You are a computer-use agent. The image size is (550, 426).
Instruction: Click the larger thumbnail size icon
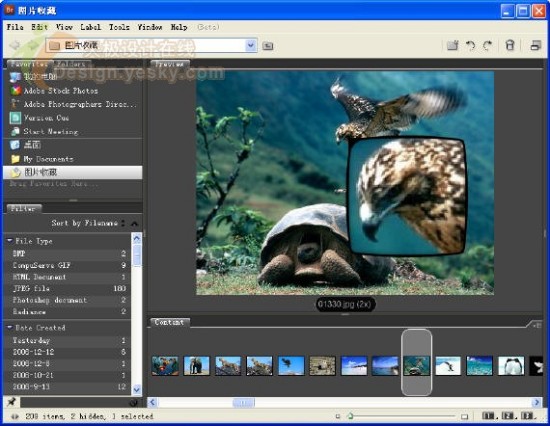464,417
